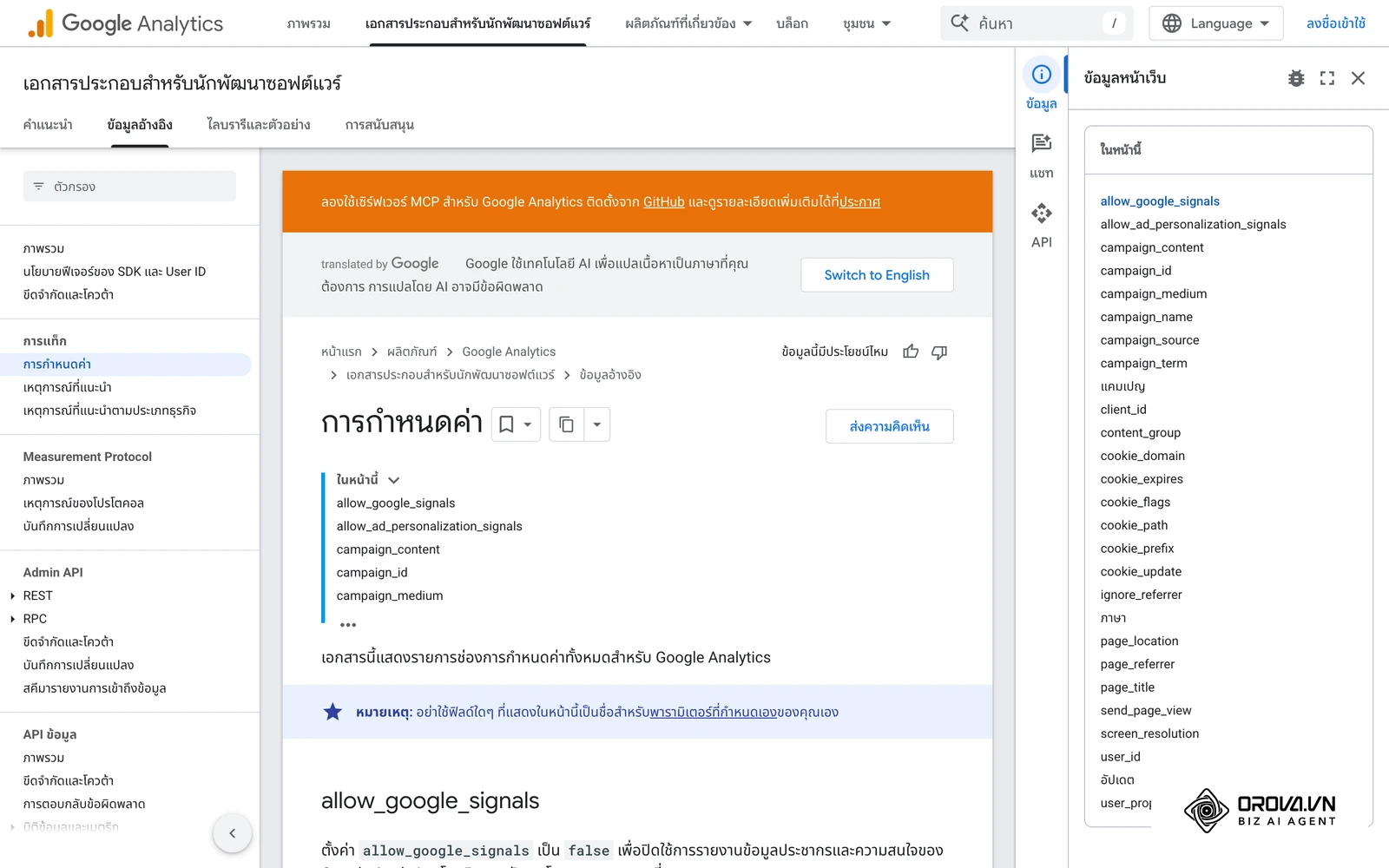Click the filter icon in ตัวกรอง box

click(x=38, y=187)
